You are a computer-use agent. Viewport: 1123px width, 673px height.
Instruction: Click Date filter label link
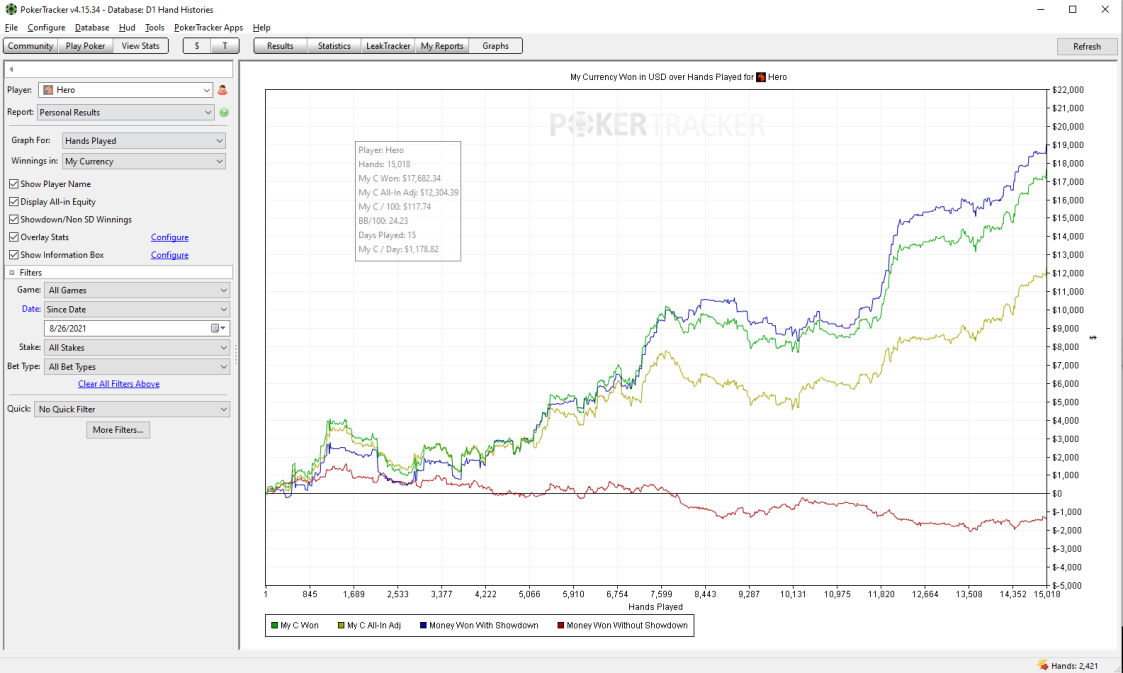tap(31, 309)
